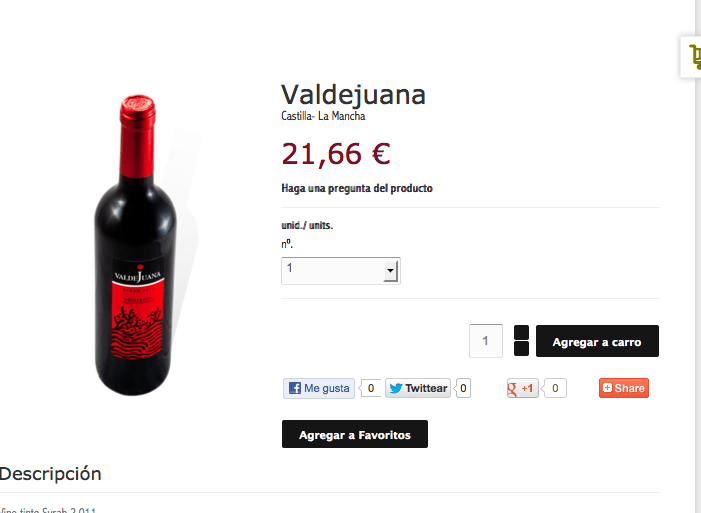The width and height of the screenshot is (701, 513).
Task: Click the plus icon in Share button
Action: (607, 388)
